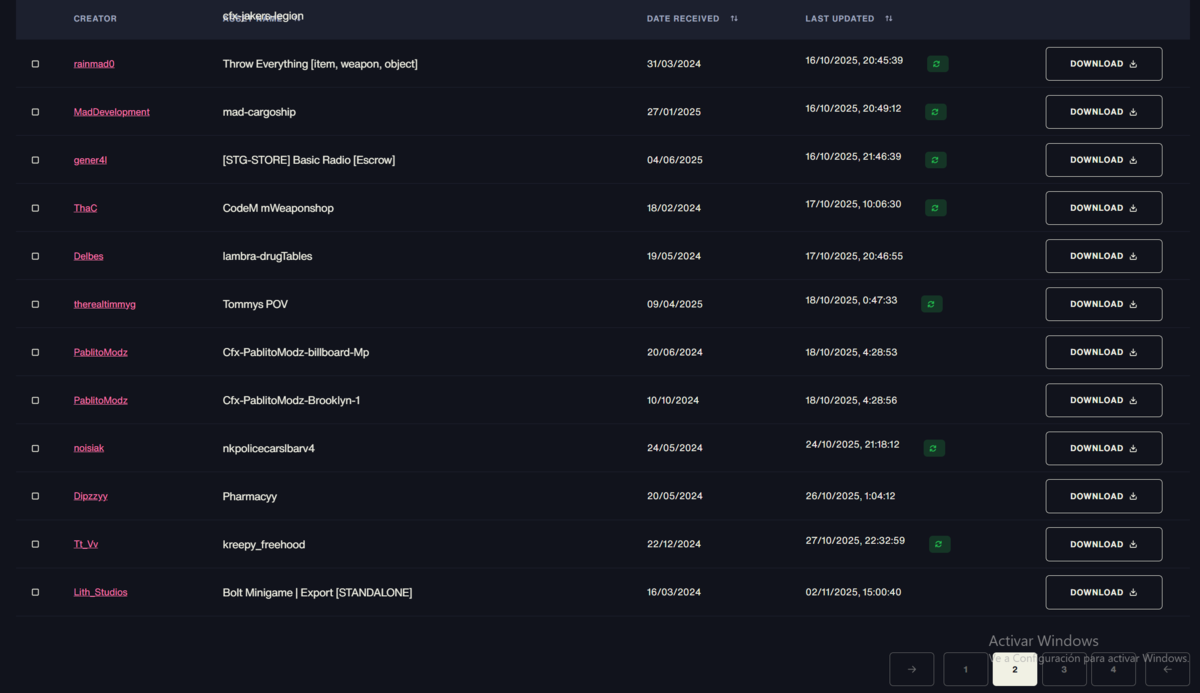This screenshot has width=1200, height=693.
Task: Click Last Updated column header label
Action: [x=840, y=18]
